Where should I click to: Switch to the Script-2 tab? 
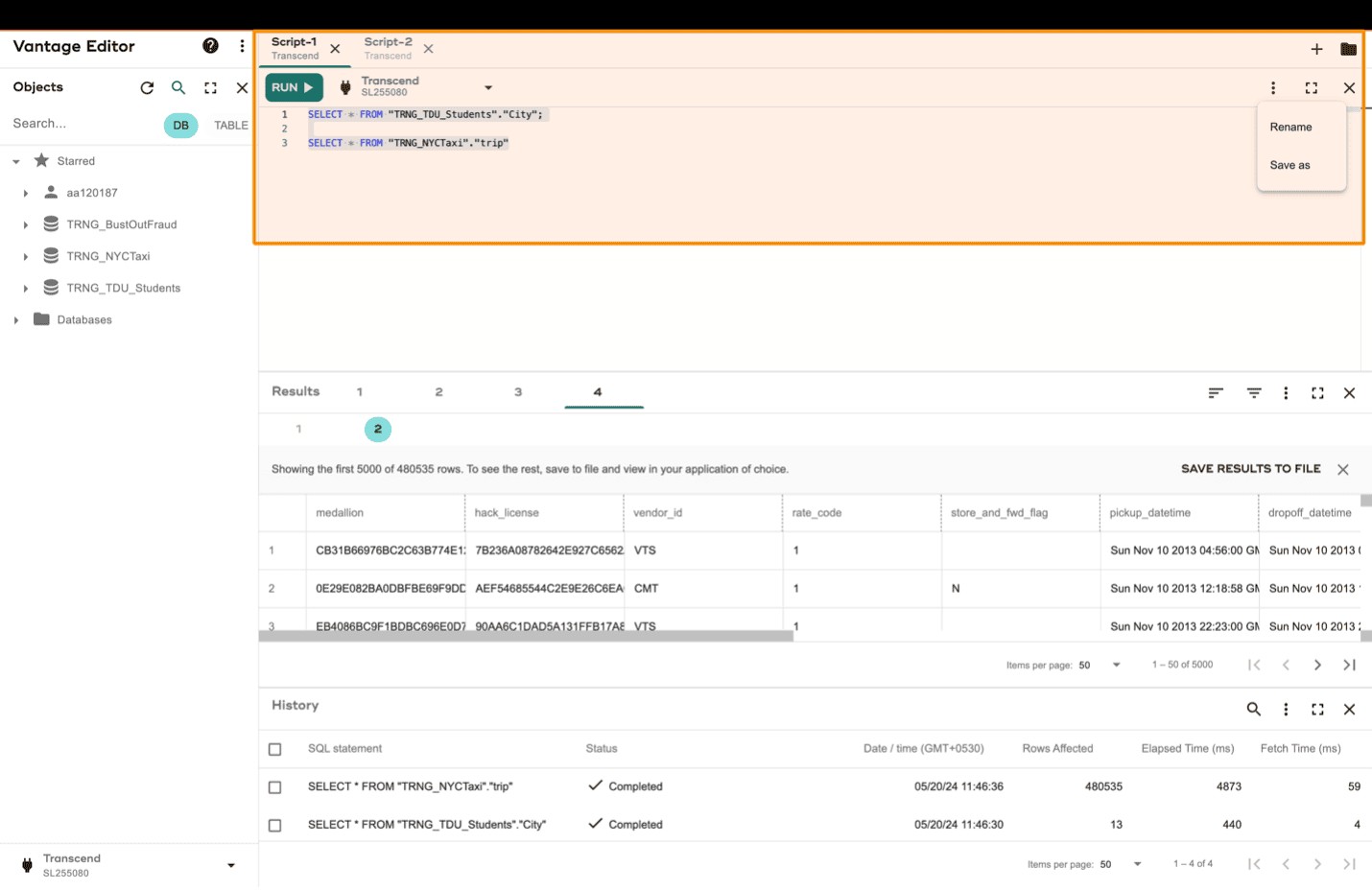389,48
